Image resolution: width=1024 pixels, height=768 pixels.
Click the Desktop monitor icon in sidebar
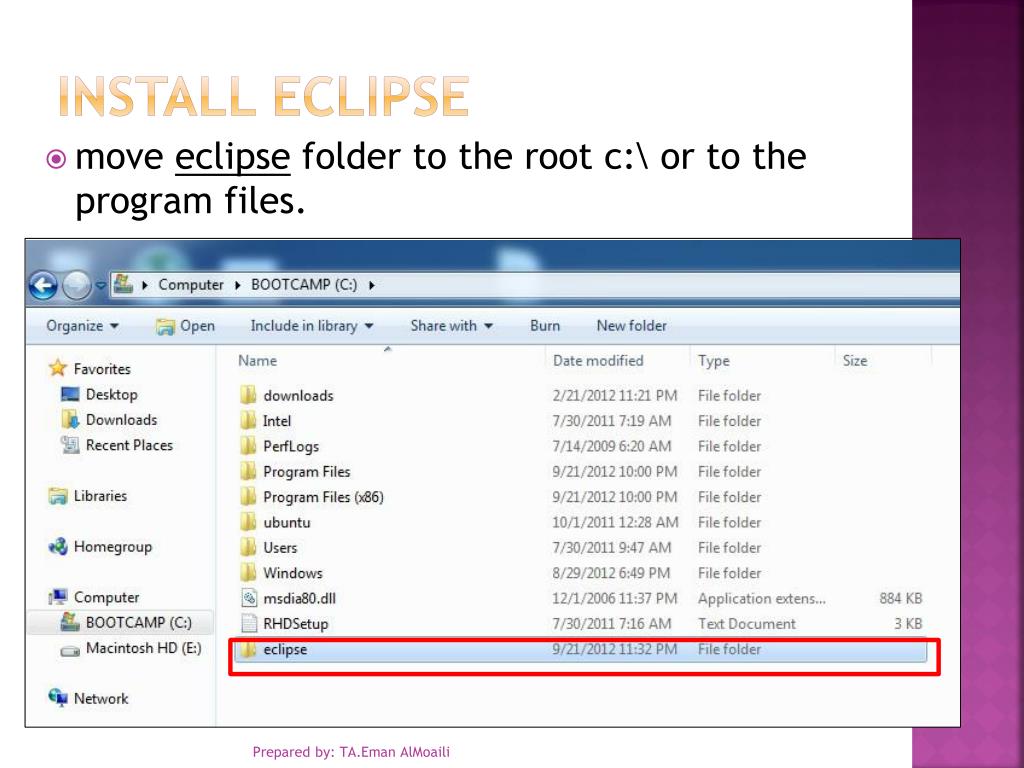[70, 394]
